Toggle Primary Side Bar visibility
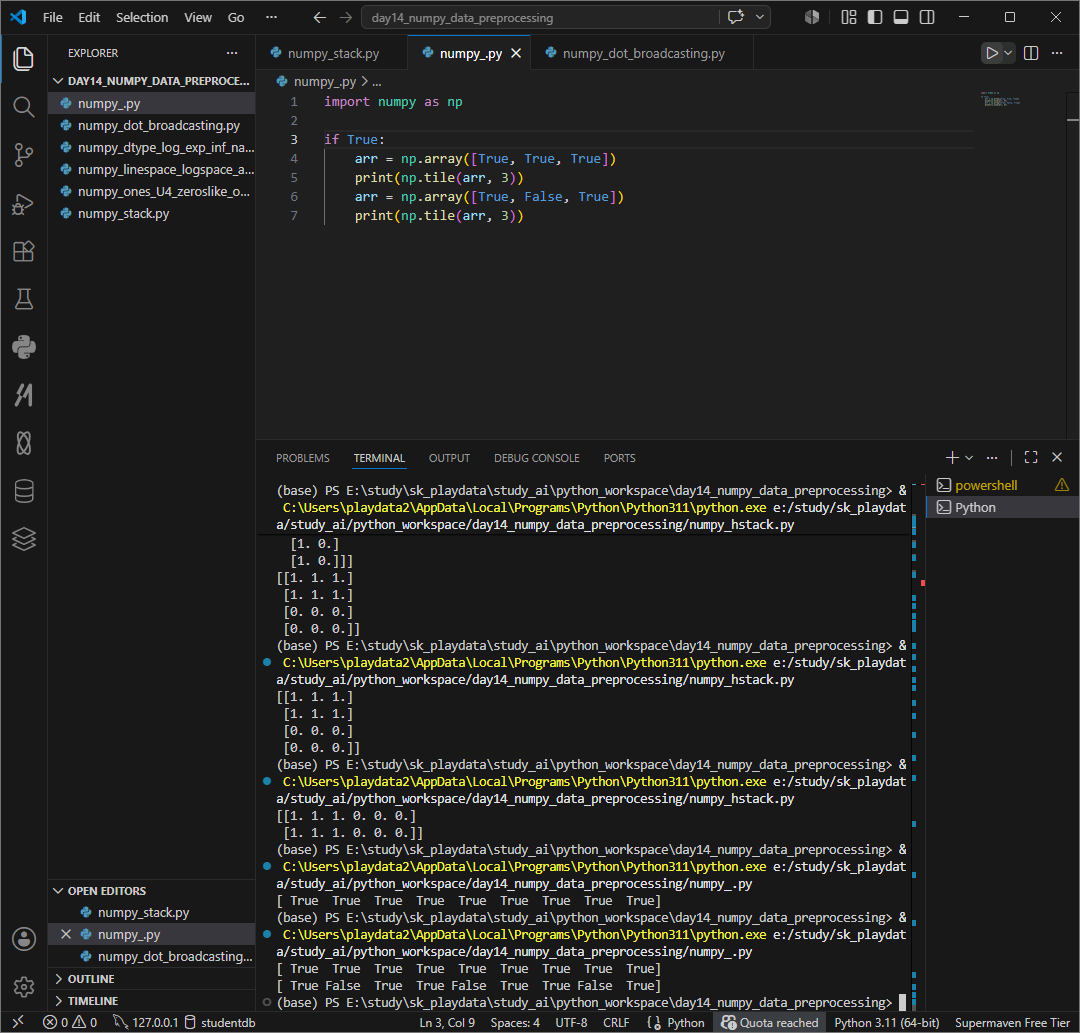Image resolution: width=1080 pixels, height=1033 pixels. point(875,17)
